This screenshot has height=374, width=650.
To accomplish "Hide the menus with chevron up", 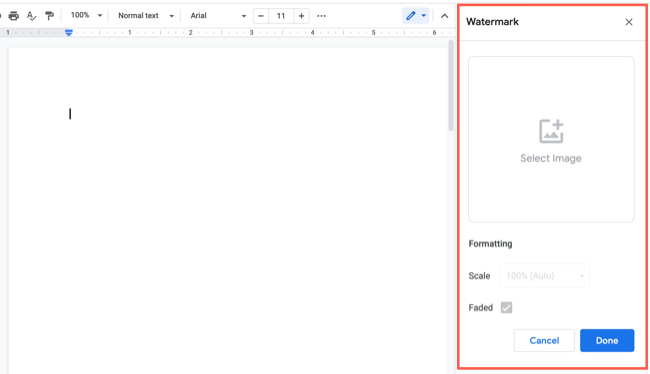I will click(x=444, y=16).
